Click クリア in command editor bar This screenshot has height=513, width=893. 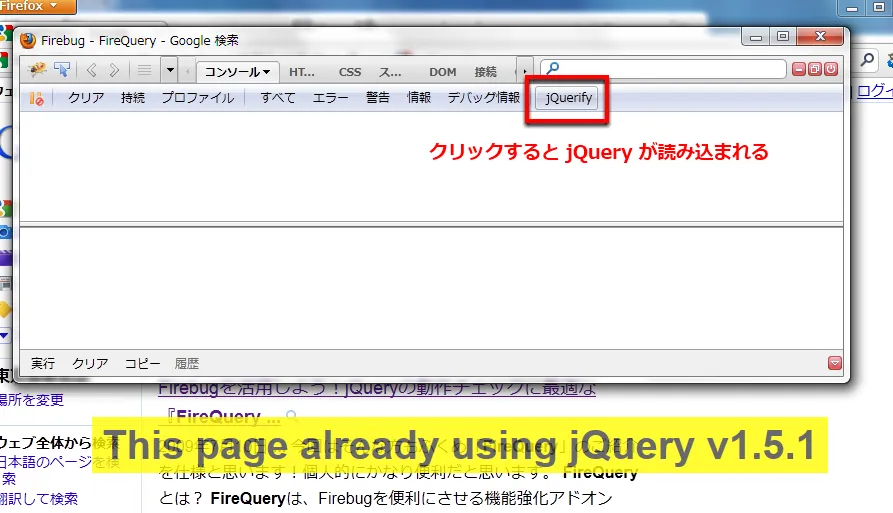(90, 363)
